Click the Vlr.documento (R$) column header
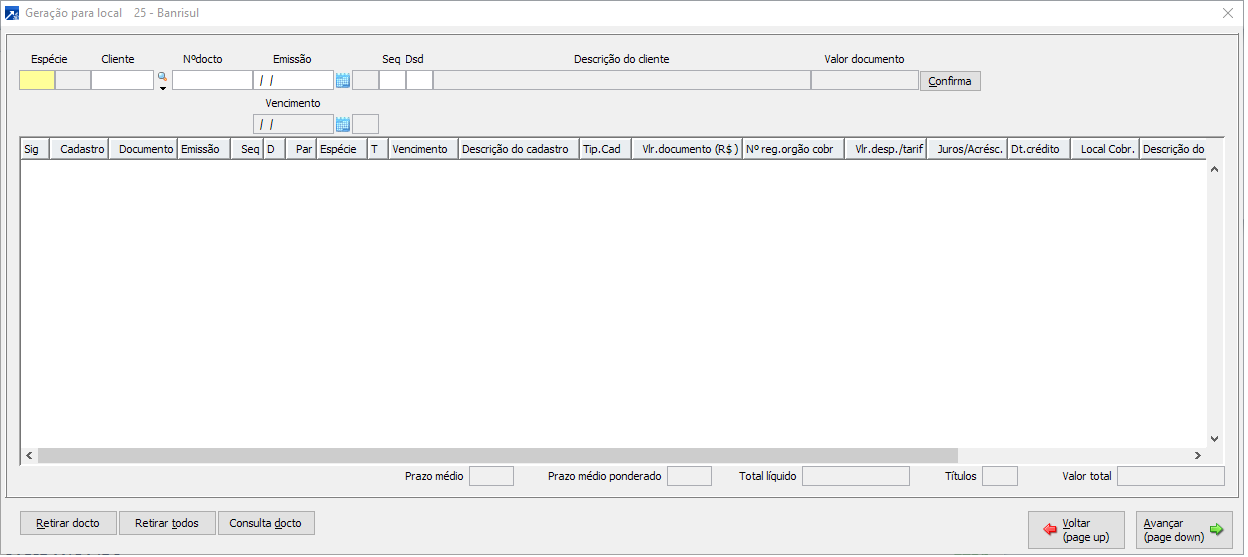Image resolution: width=1248 pixels, height=557 pixels. click(x=687, y=149)
